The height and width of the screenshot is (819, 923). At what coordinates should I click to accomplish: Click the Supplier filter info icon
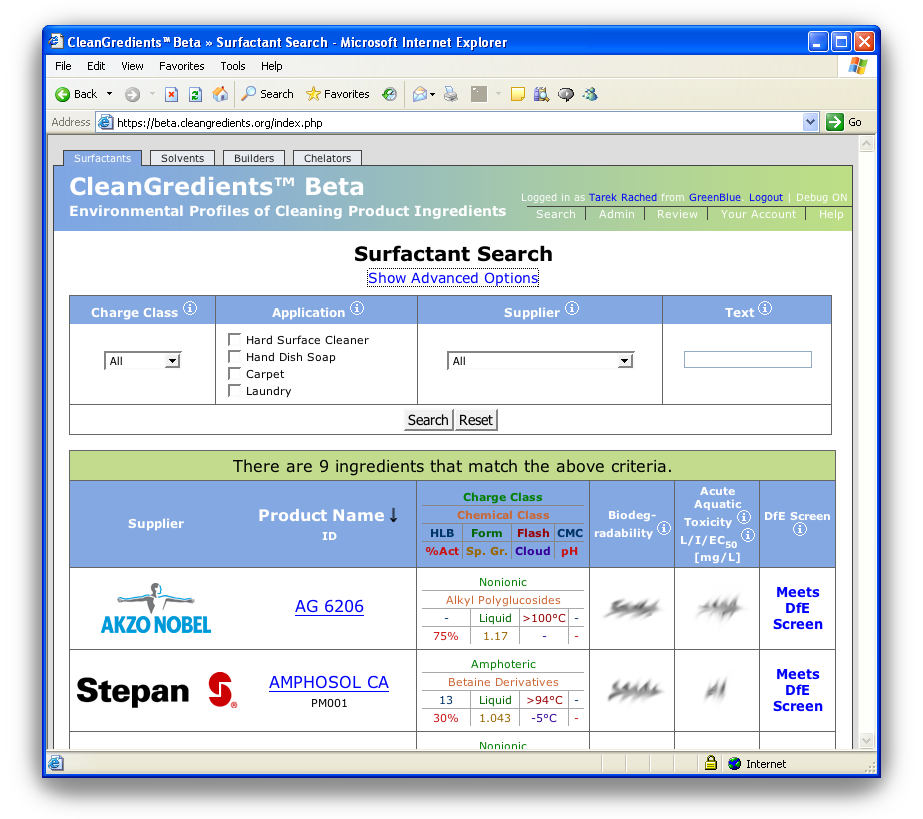572,309
